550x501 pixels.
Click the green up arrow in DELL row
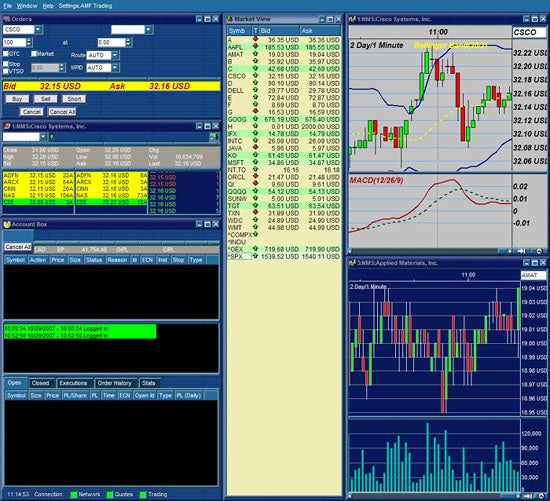(255, 89)
